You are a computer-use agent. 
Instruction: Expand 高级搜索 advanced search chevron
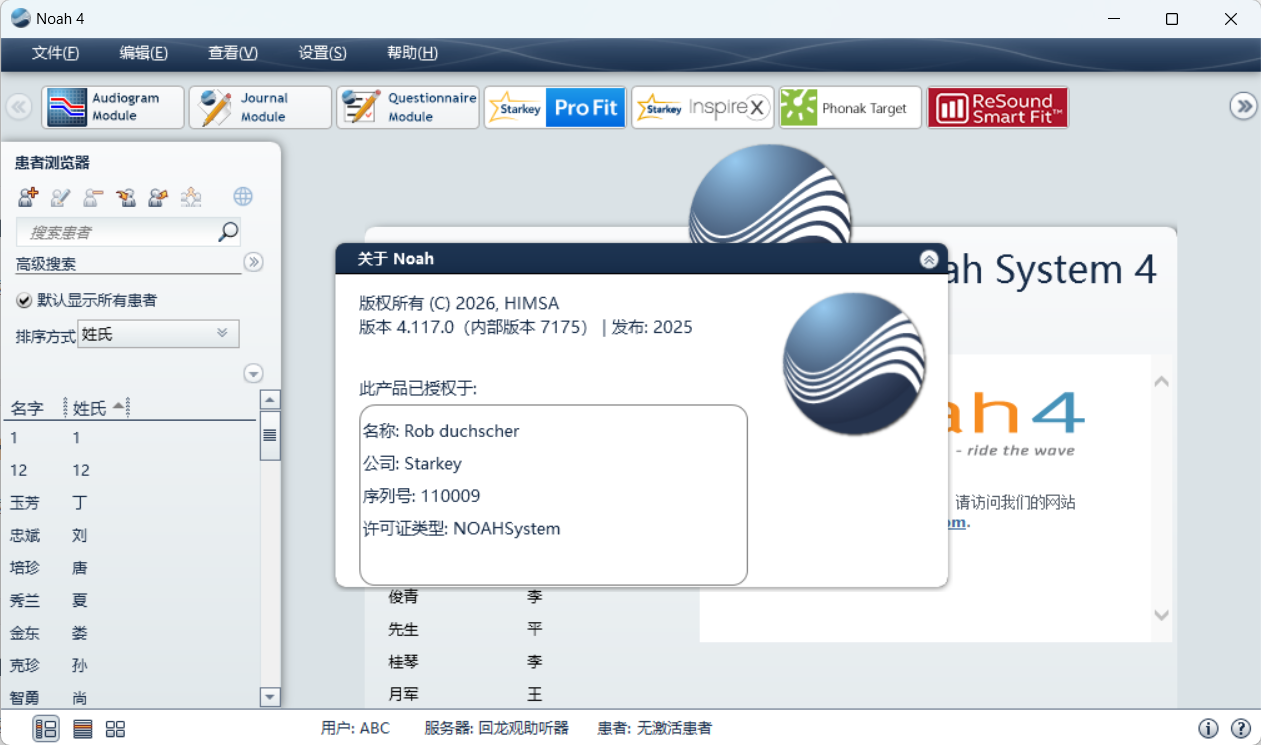pos(253,262)
